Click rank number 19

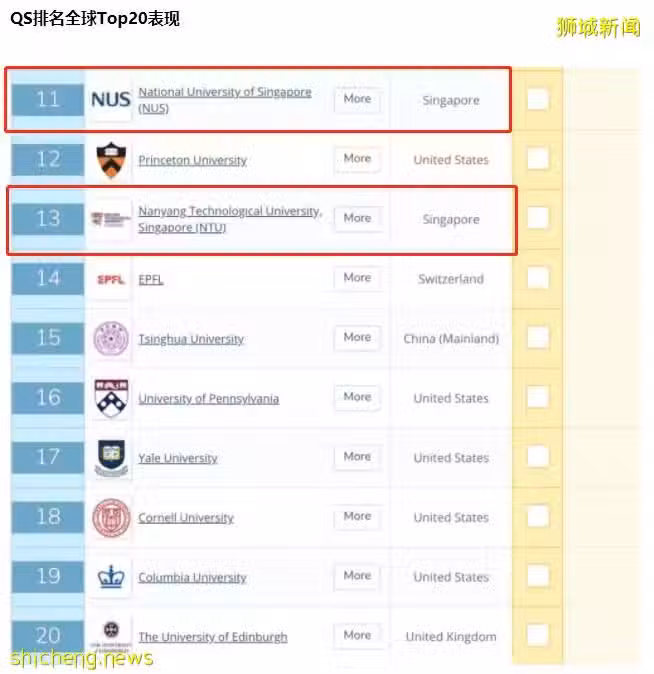[x=48, y=576]
